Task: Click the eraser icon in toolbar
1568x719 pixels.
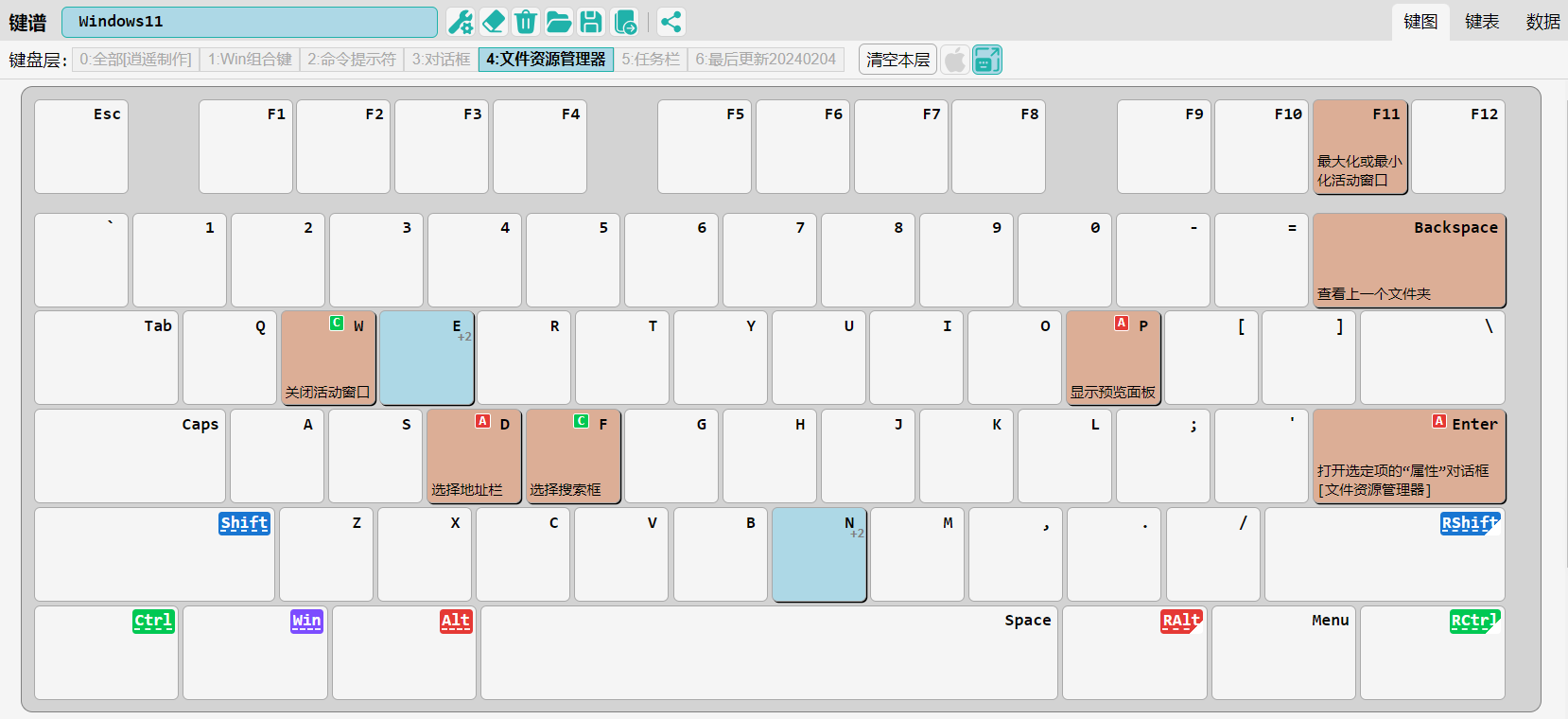Action: 494,22
